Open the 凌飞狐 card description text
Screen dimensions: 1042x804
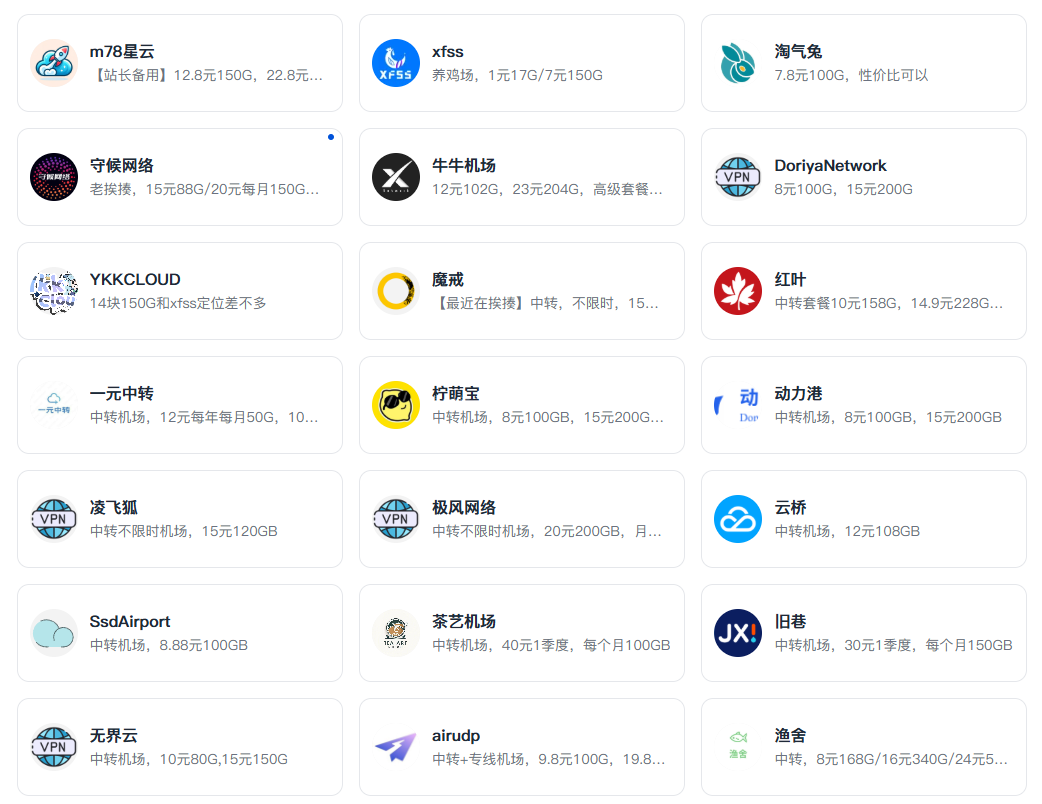(184, 531)
